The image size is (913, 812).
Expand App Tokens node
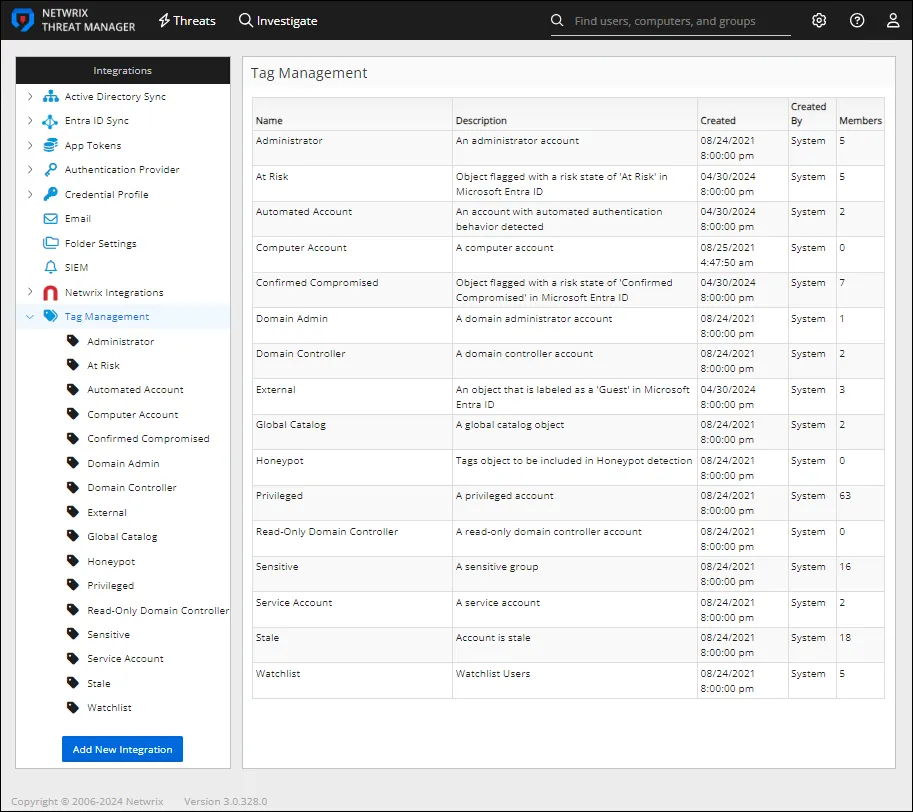[30, 146]
